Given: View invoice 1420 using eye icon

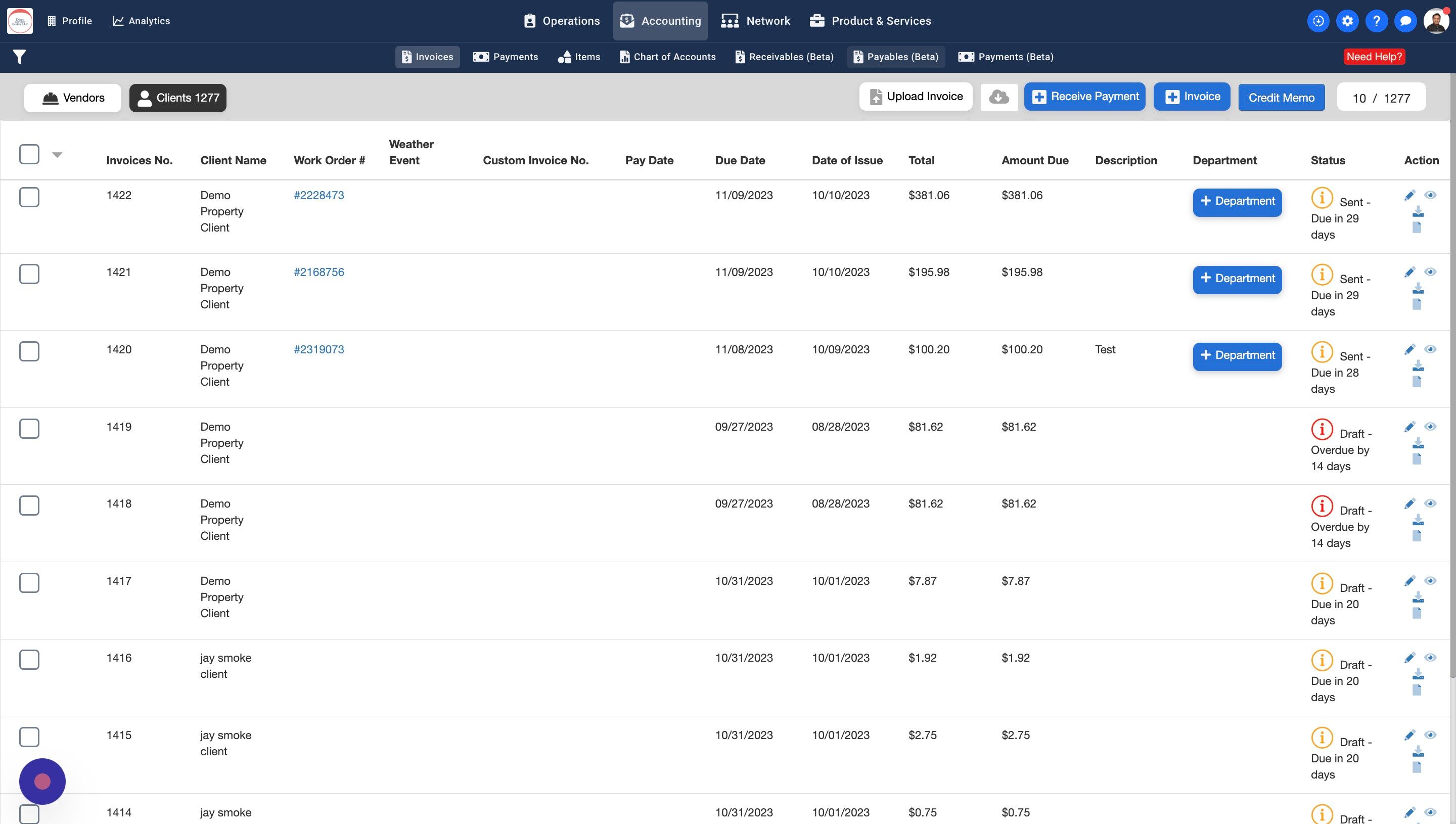Looking at the screenshot, I should pyautogui.click(x=1430, y=349).
